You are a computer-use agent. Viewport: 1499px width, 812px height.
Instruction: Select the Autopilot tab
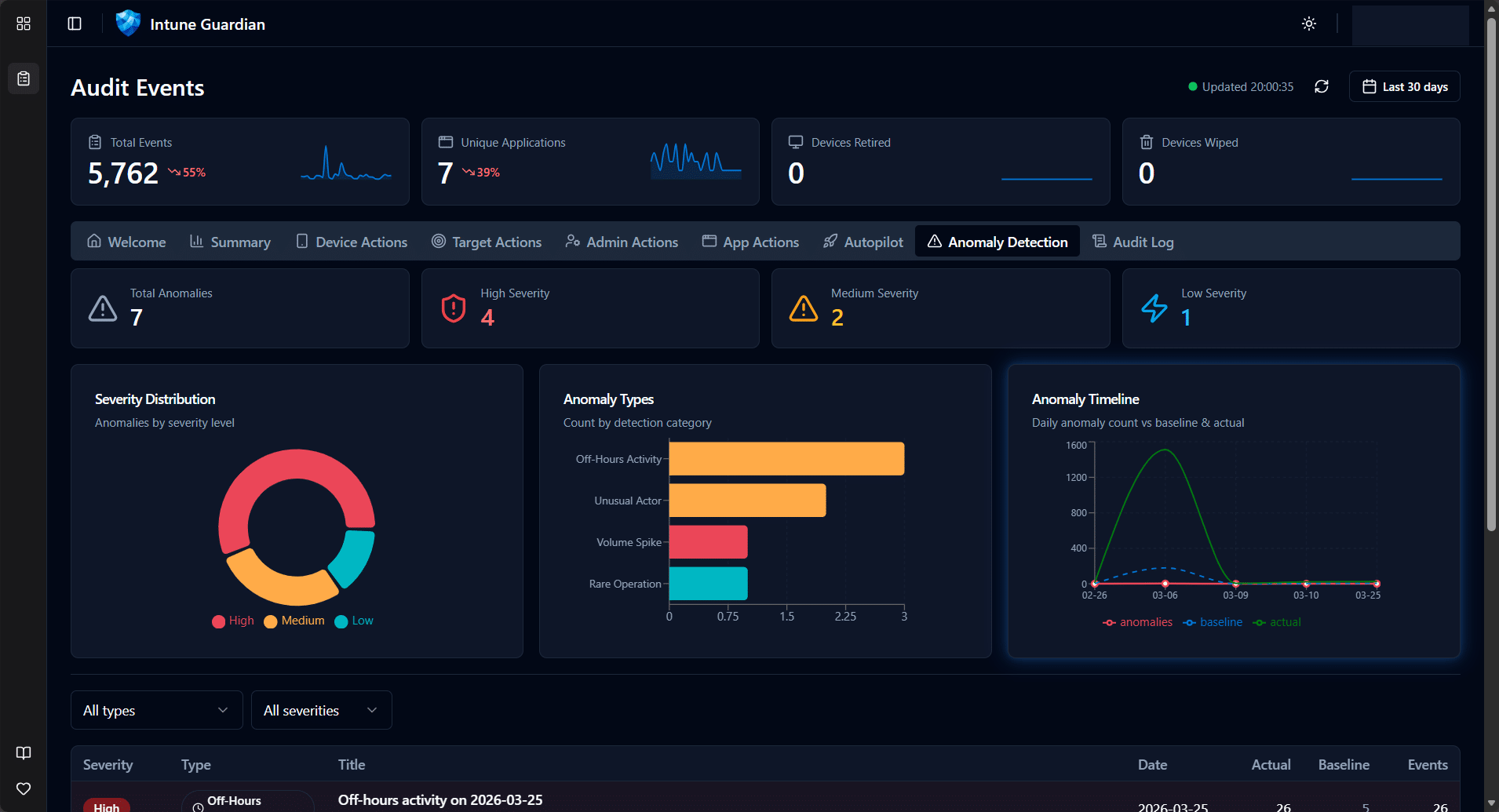863,242
